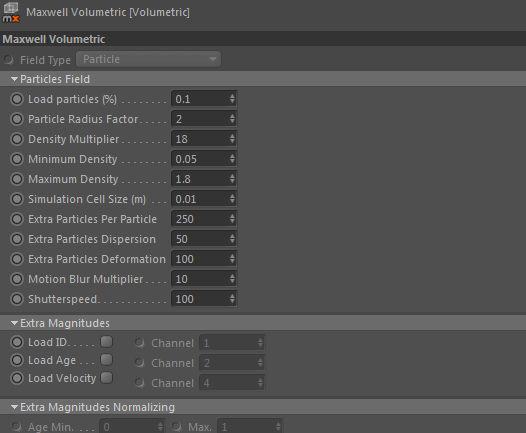Collapse the Extra Magnitudes section
Screen dimensions: 526x433
tap(14, 323)
